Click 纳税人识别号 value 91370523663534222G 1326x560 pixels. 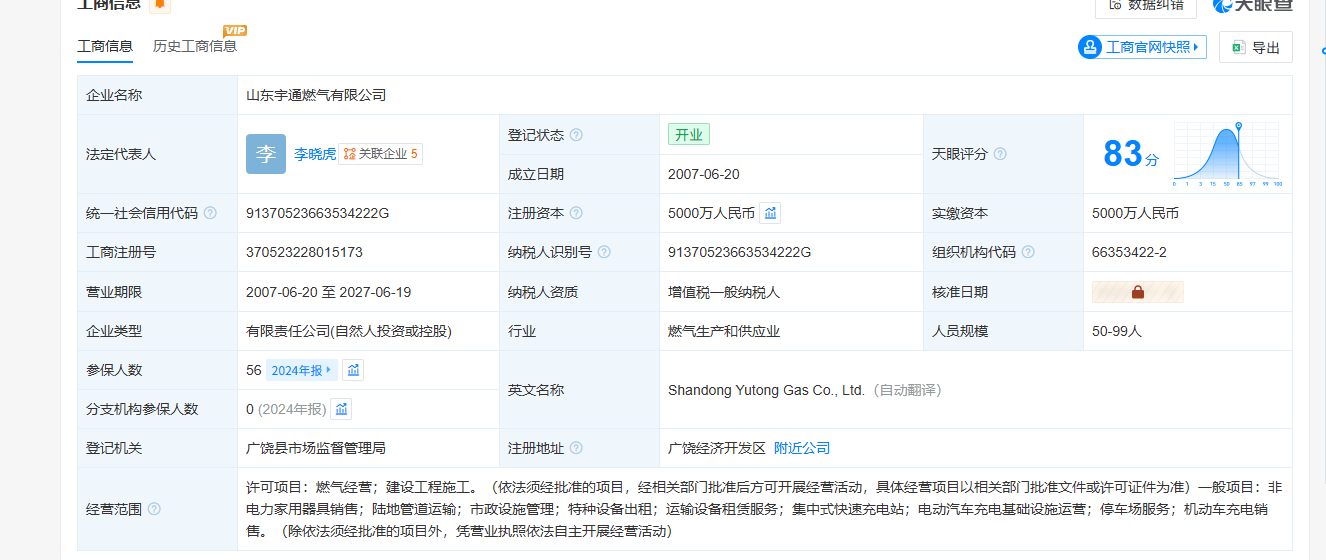(739, 252)
